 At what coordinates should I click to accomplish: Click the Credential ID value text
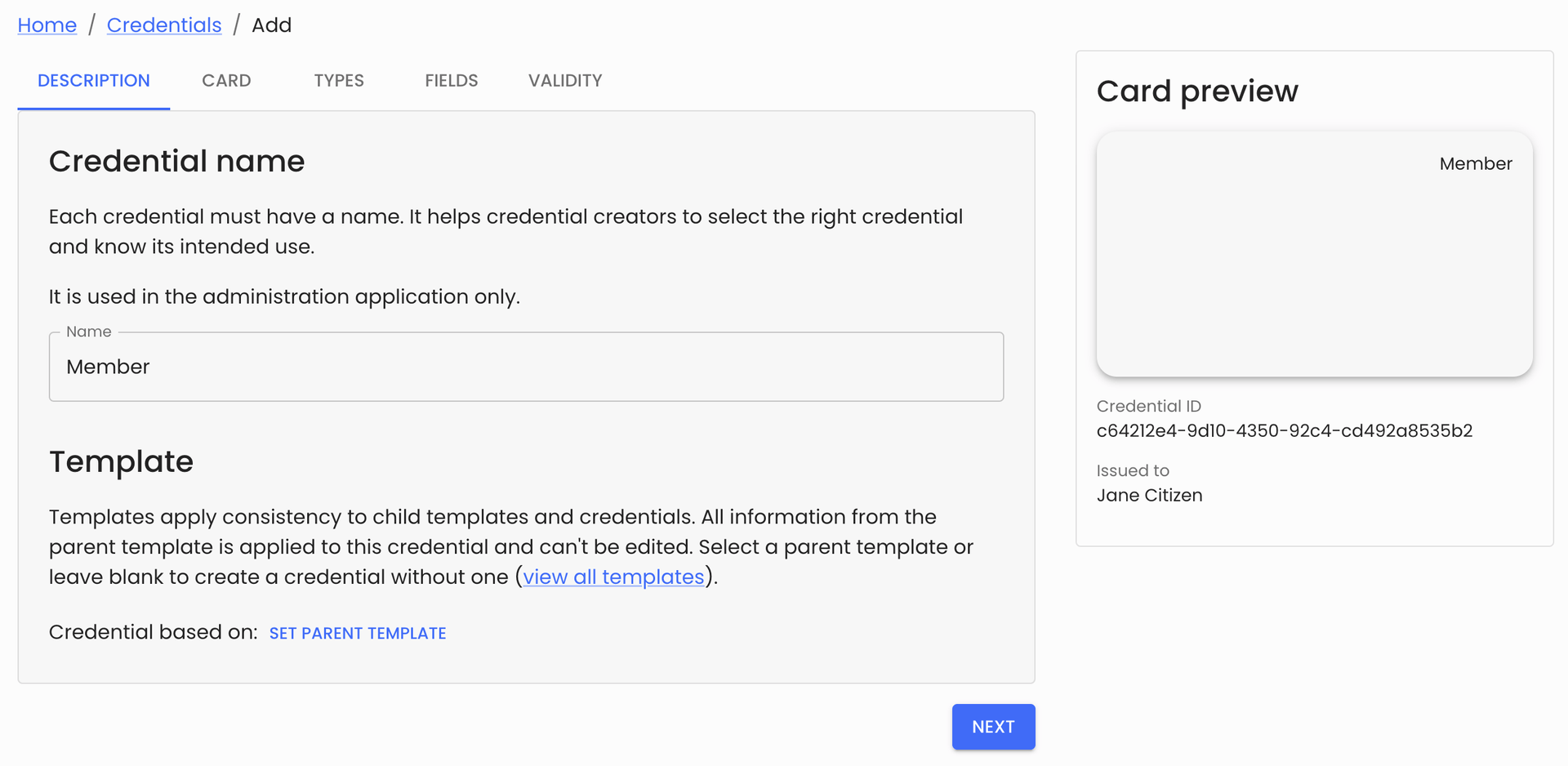[1284, 431]
